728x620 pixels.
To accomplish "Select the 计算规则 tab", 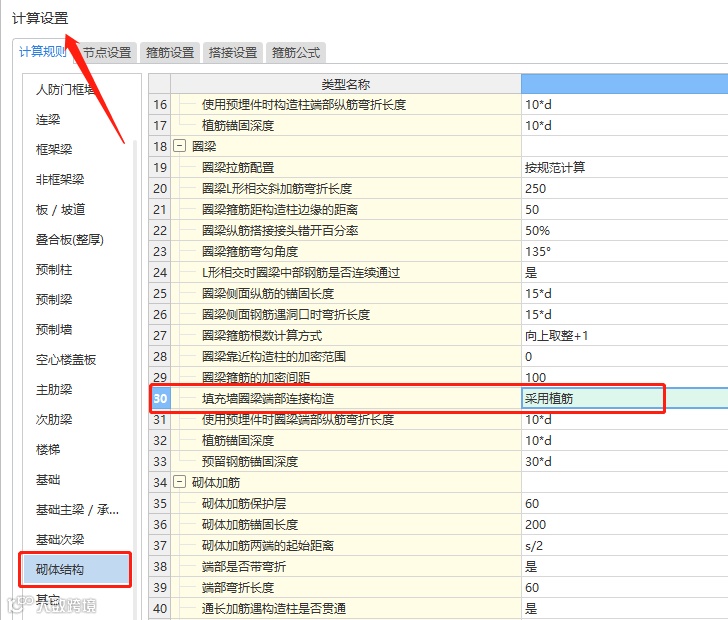I will pos(43,52).
